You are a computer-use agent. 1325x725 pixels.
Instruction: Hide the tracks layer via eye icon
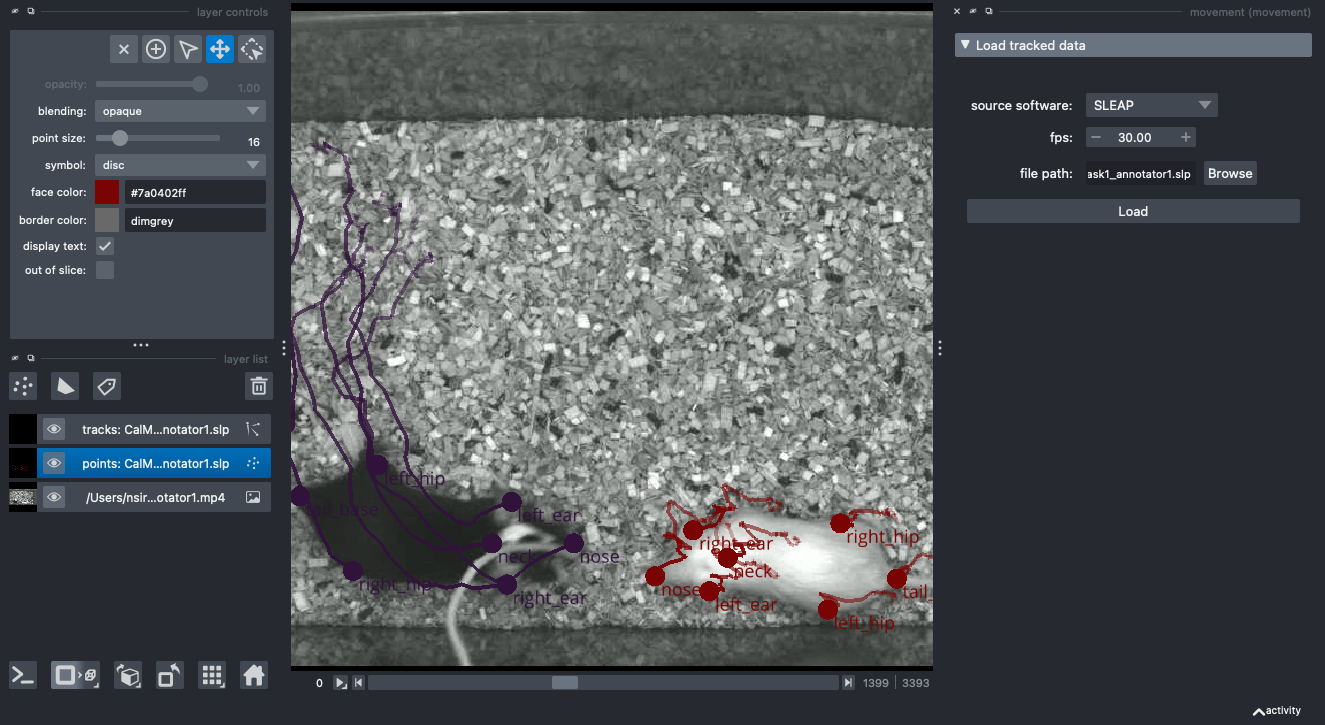click(x=55, y=430)
